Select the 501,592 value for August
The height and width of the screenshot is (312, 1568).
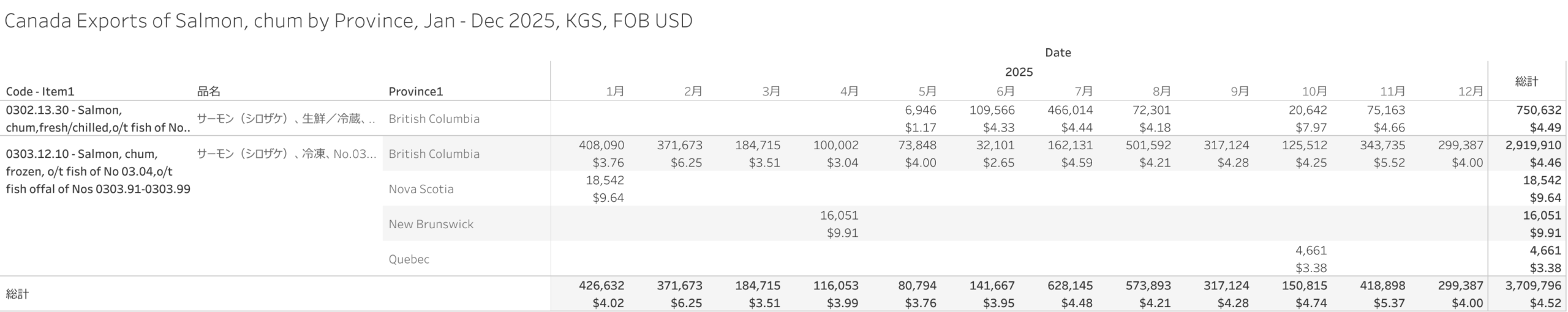click(x=1148, y=146)
